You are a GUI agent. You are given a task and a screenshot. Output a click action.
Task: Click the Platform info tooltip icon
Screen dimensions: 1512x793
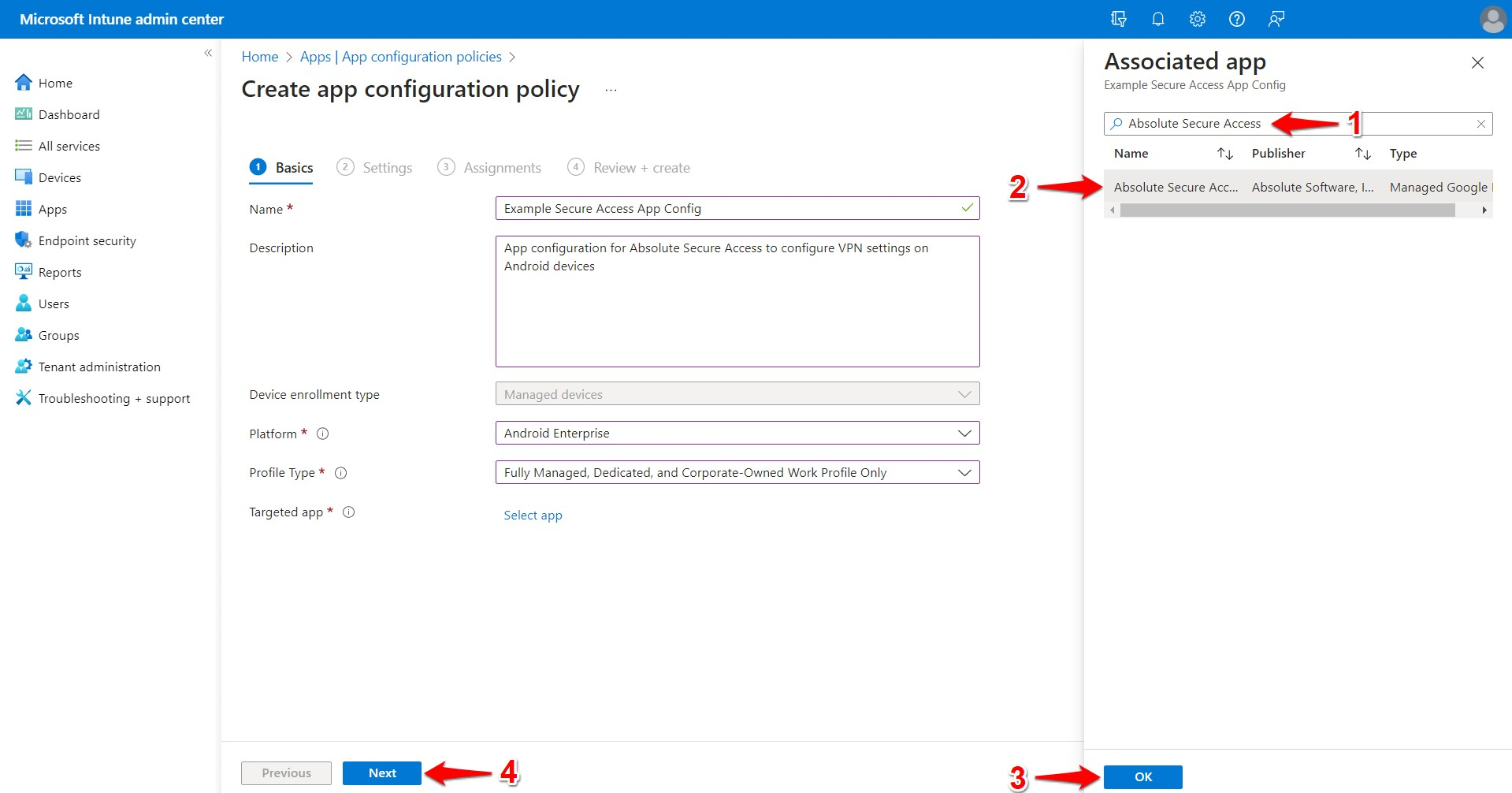coord(322,433)
